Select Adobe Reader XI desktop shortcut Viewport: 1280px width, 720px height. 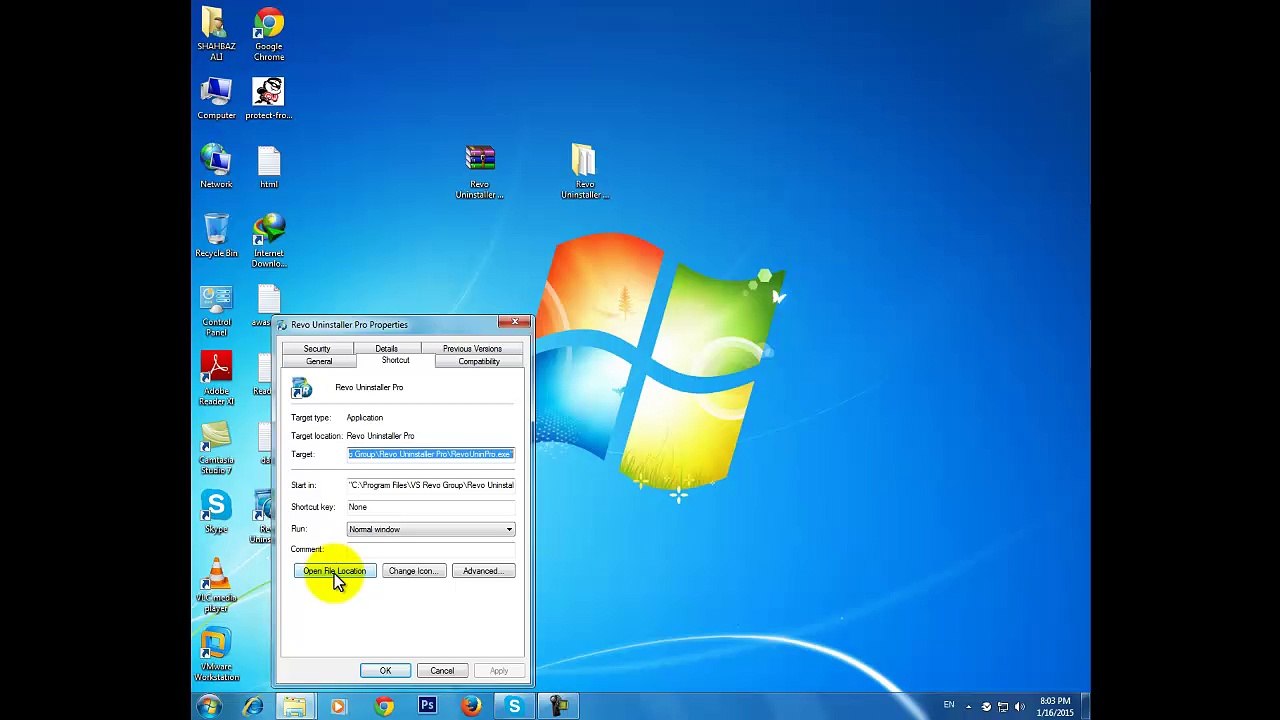pos(216,379)
